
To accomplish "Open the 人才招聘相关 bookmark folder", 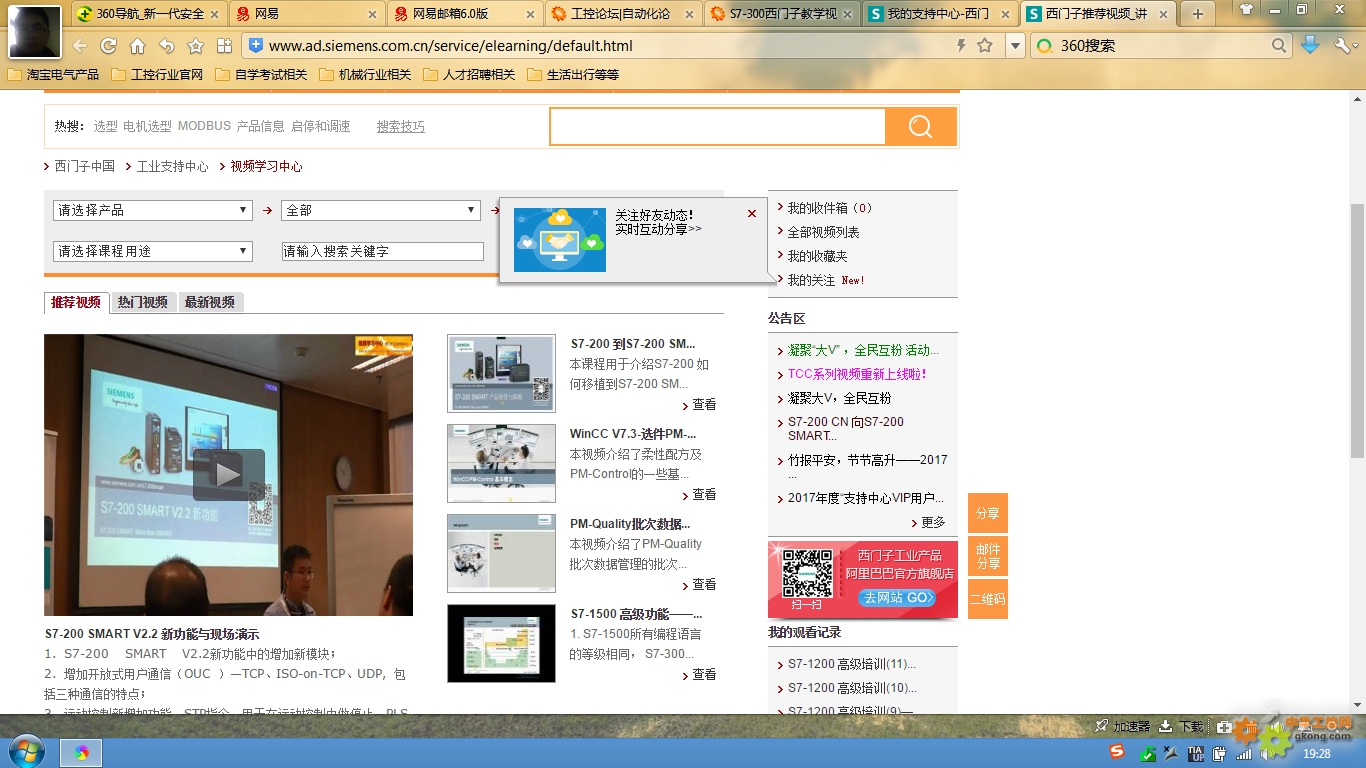I will (469, 74).
